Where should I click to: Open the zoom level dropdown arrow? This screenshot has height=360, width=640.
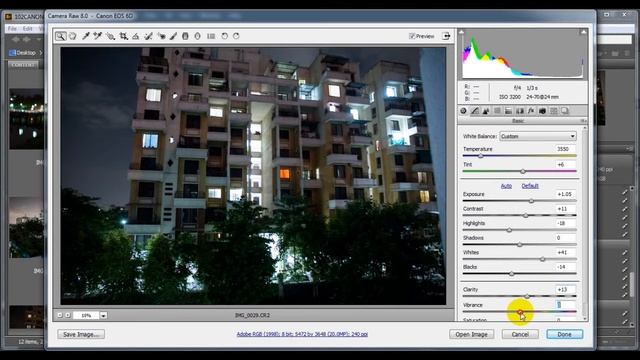tap(103, 316)
